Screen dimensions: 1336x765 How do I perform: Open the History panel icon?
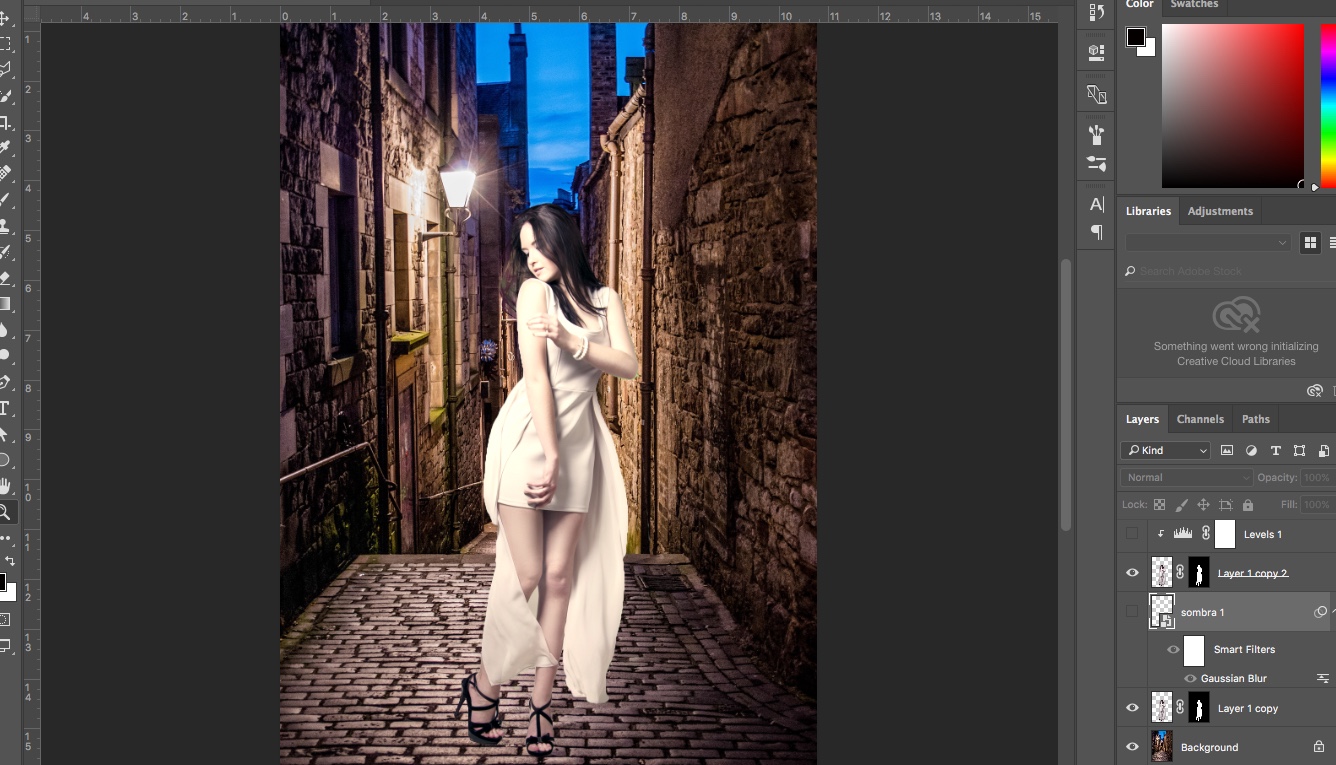point(1096,12)
